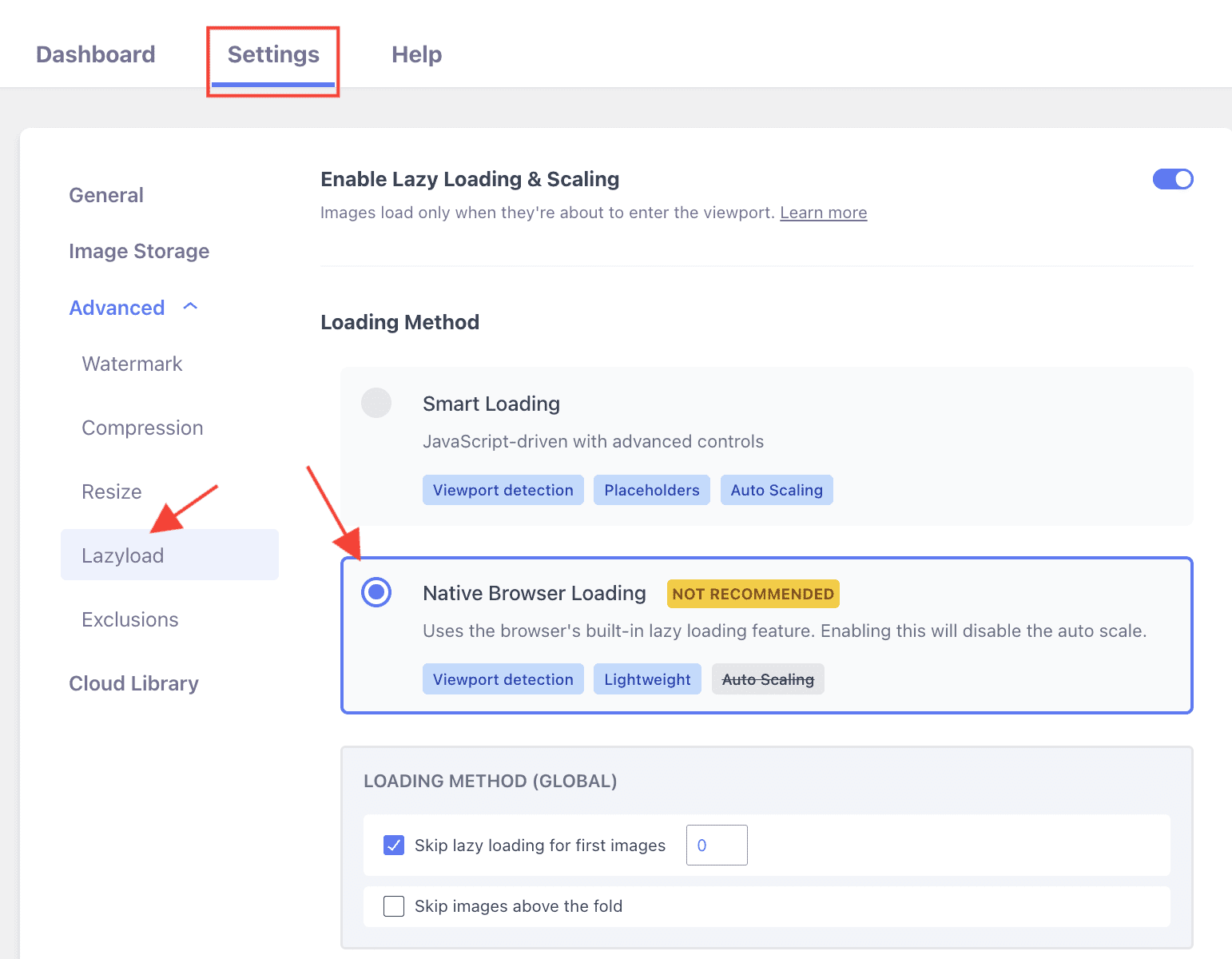Screen dimensions: 1232x959
Task: Click the JavaScript-driven with advanced controls description
Action: click(x=594, y=441)
